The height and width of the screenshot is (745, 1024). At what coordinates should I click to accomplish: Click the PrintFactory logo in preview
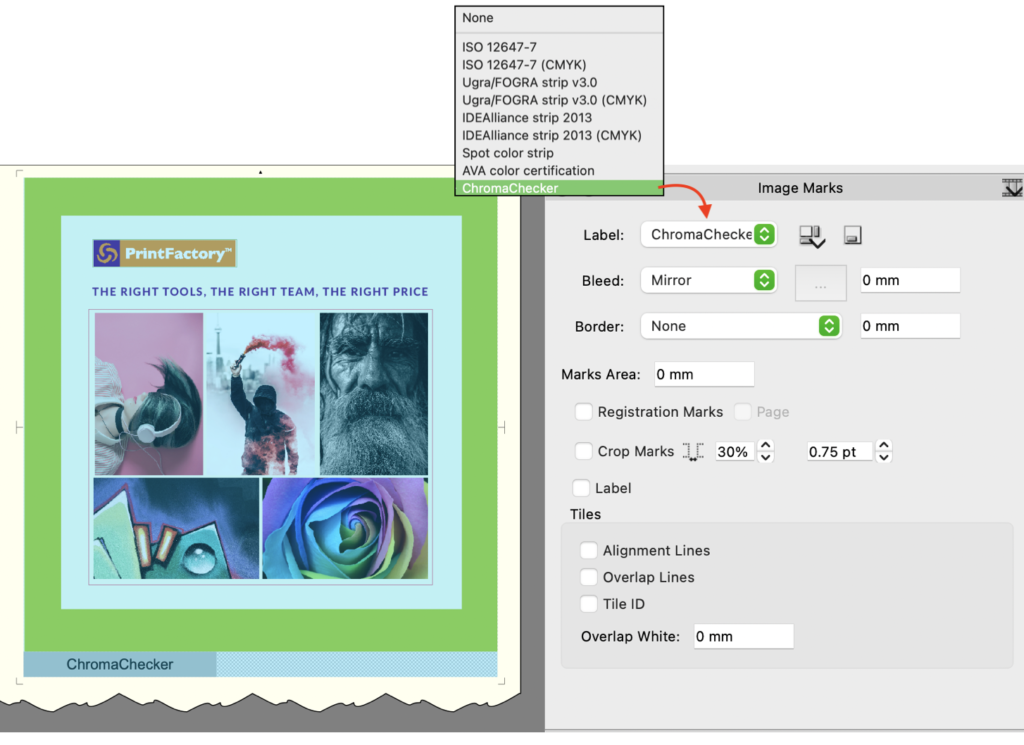coord(164,253)
